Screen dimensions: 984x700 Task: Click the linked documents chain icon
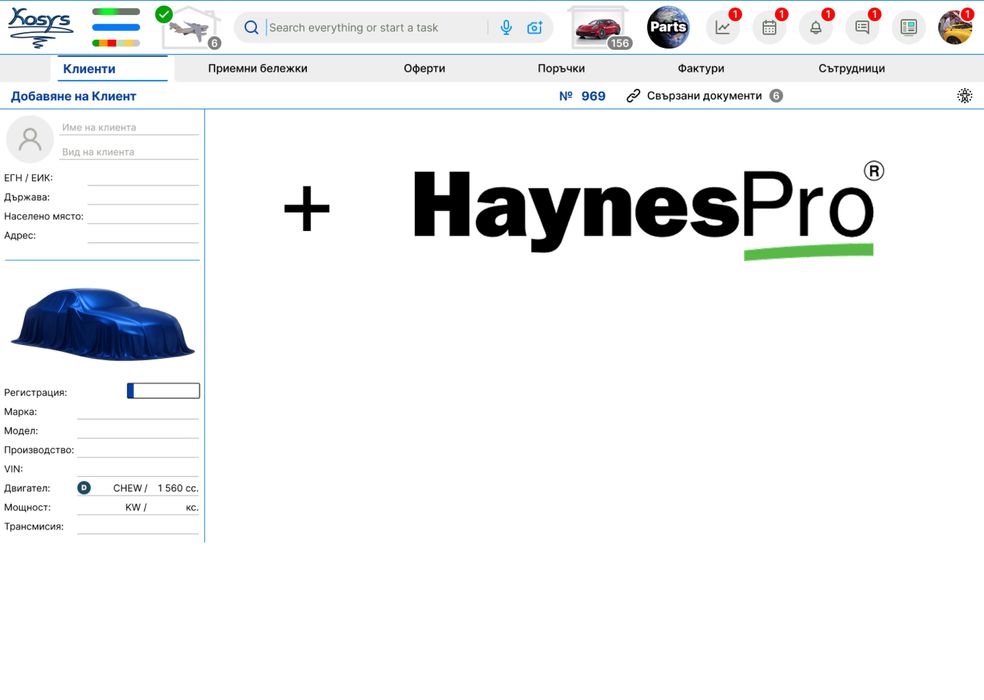pos(633,96)
